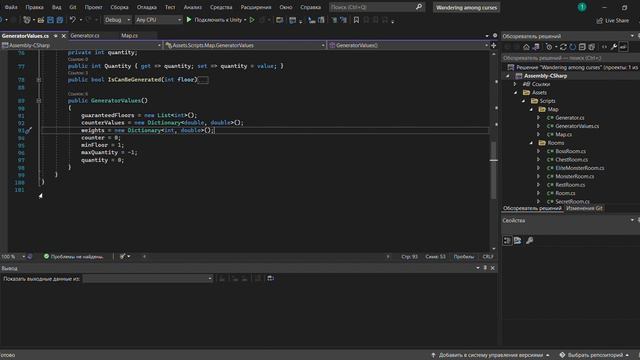Screen dimensions: 640x360
Task: Switch to the Map.cs tab
Action: 129,36
